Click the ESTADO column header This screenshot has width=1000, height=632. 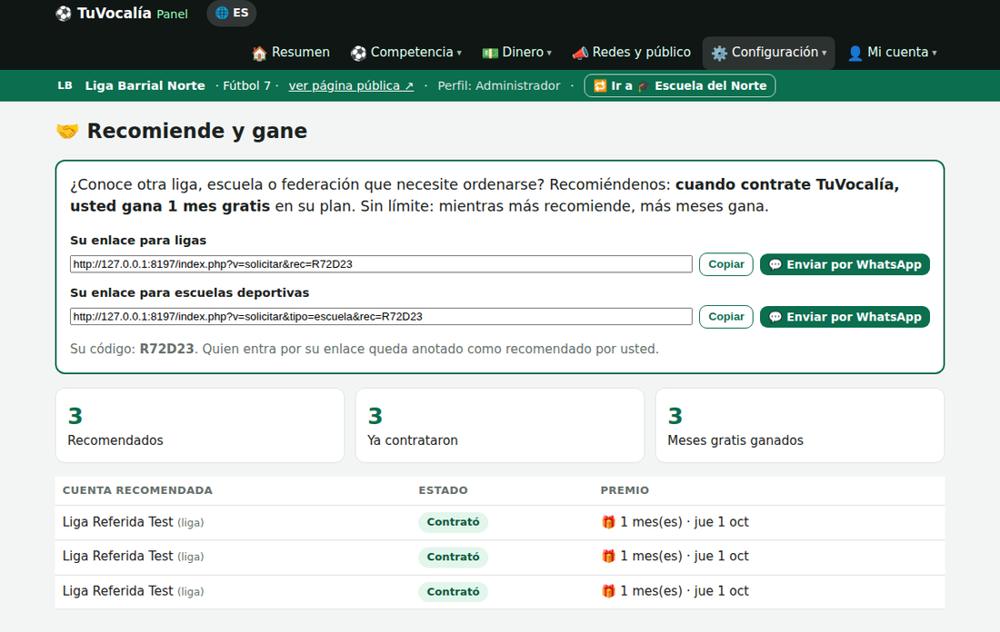pyautogui.click(x=443, y=490)
